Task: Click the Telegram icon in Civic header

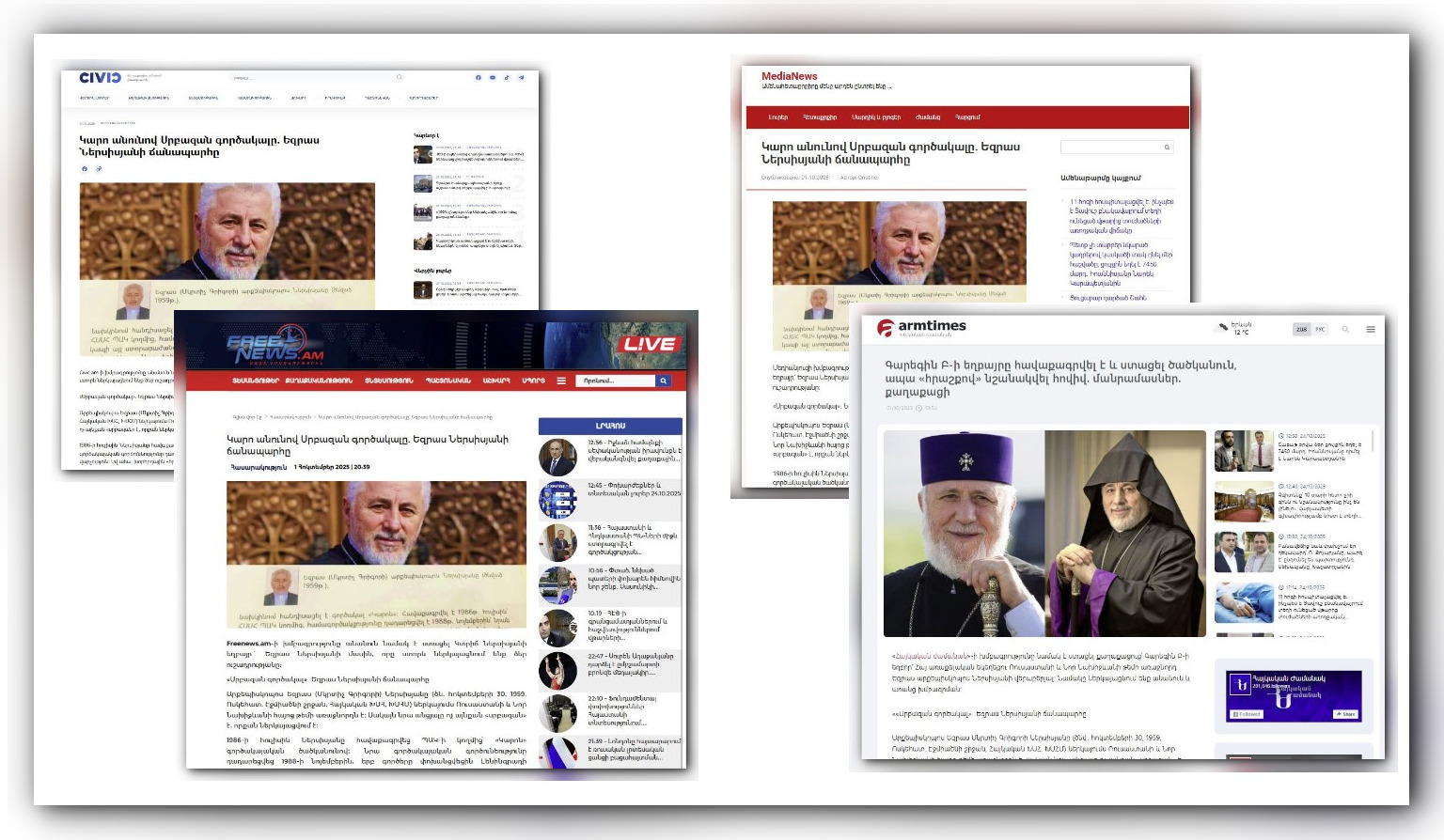Action: click(x=521, y=78)
